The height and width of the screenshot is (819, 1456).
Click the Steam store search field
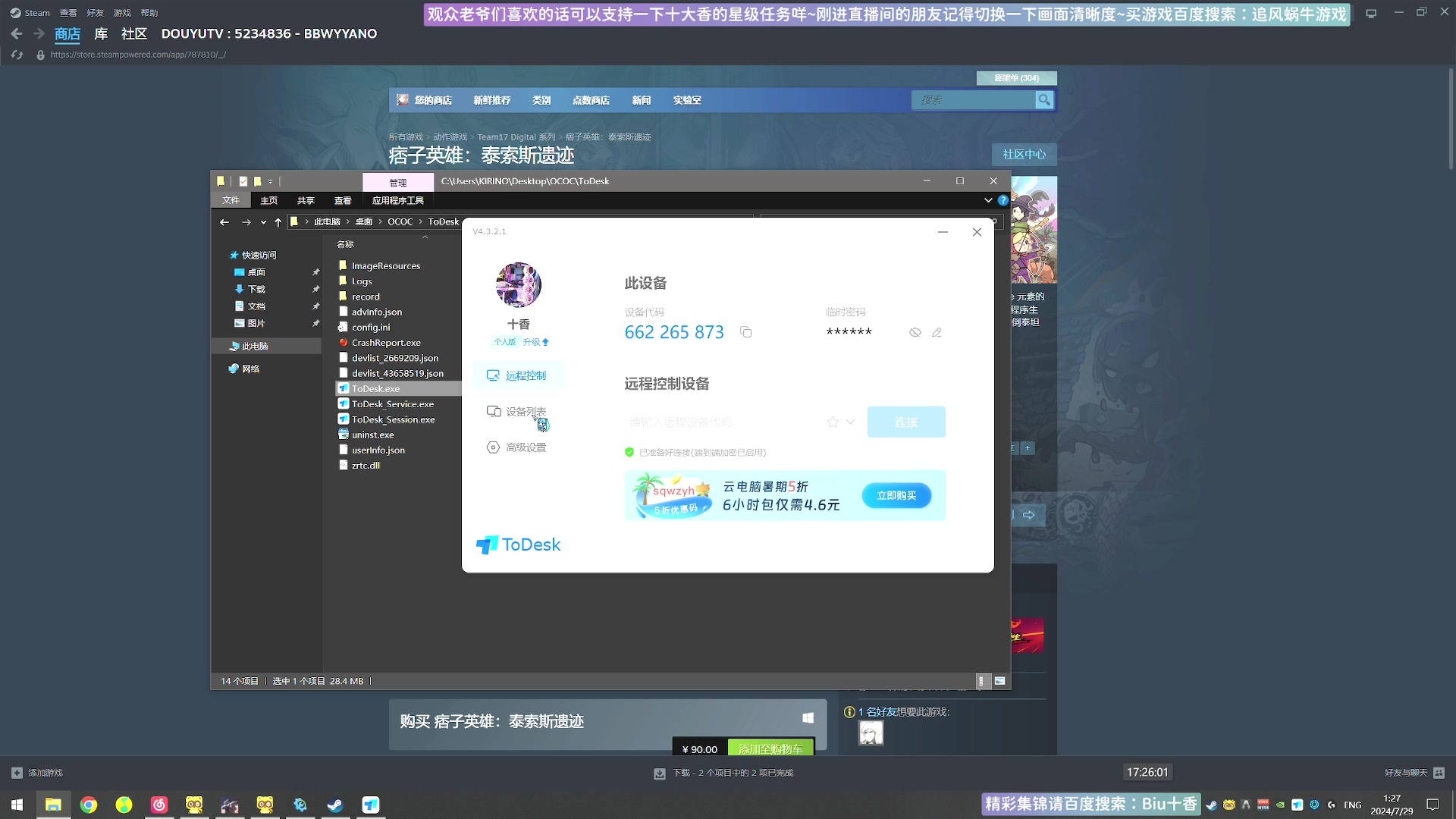(974, 100)
